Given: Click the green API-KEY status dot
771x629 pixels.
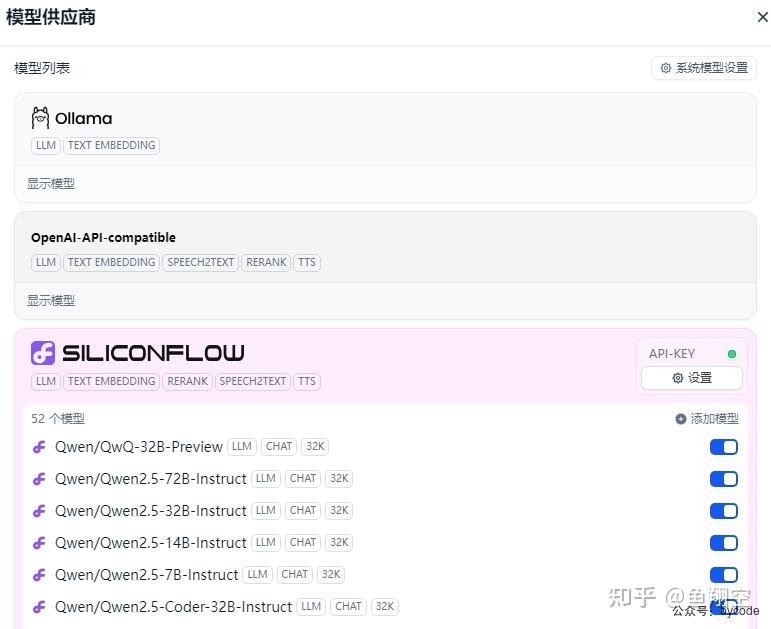Looking at the screenshot, I should point(732,354).
